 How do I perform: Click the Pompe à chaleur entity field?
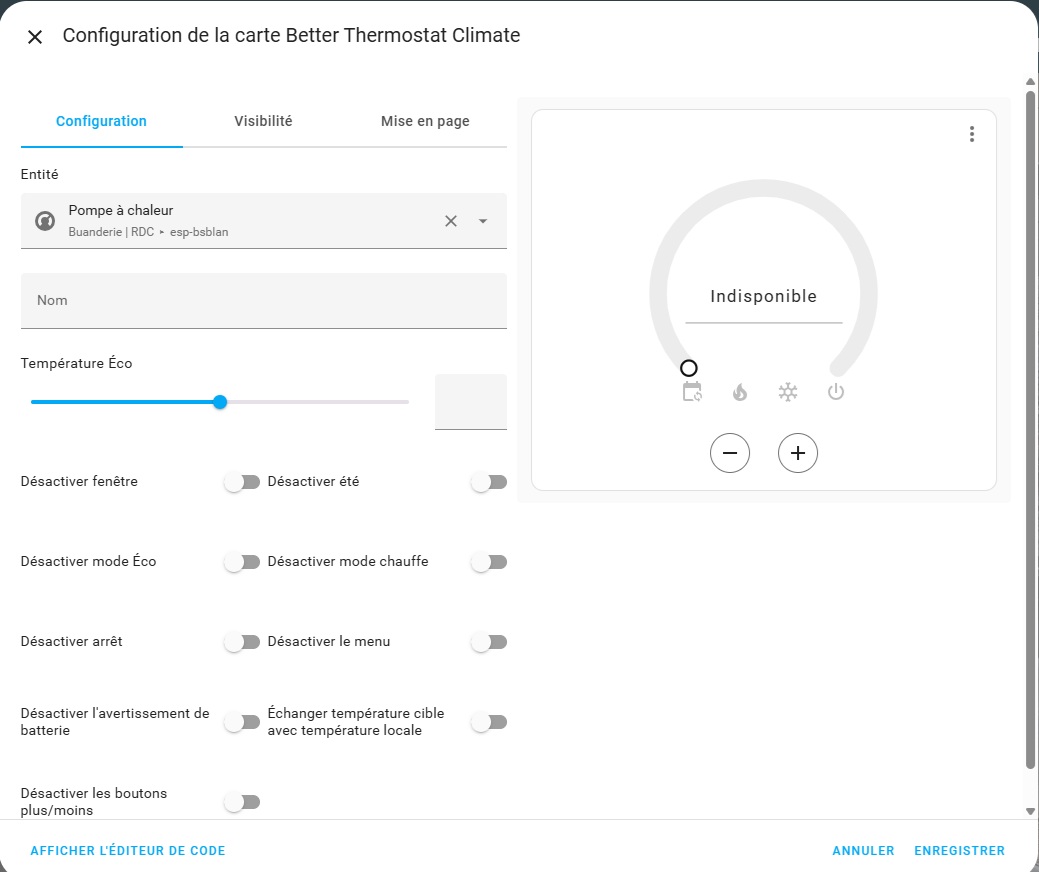click(264, 221)
